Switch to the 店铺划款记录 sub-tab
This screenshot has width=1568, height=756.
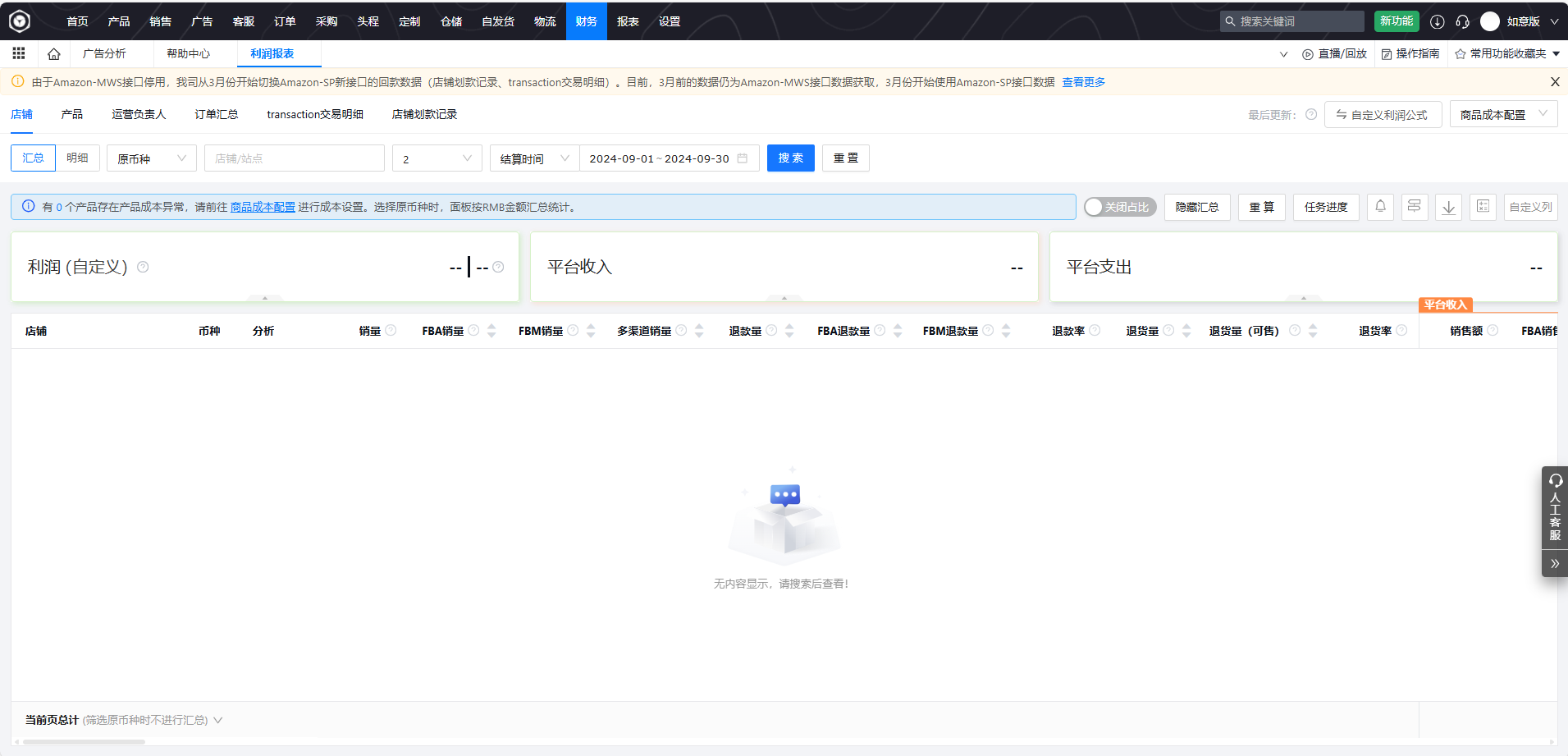(424, 114)
